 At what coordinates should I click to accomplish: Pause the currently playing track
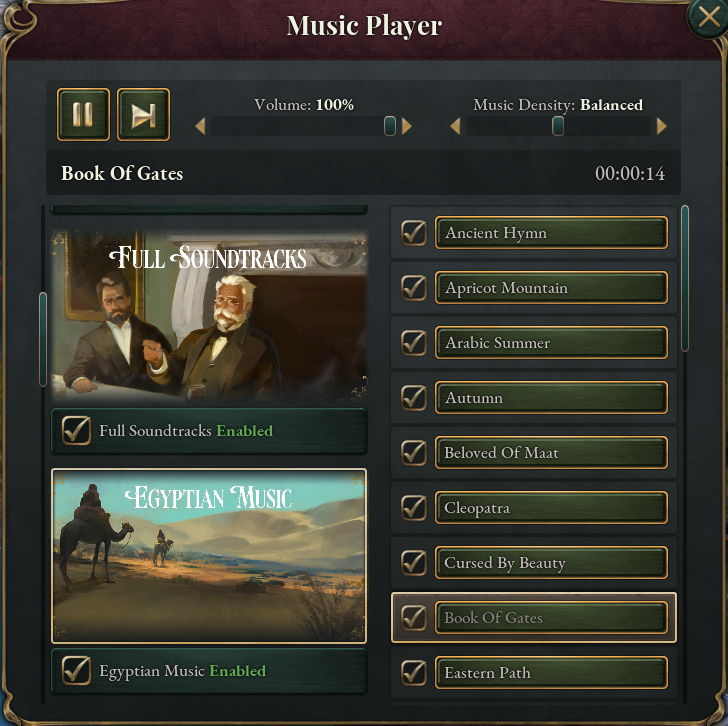click(83, 115)
